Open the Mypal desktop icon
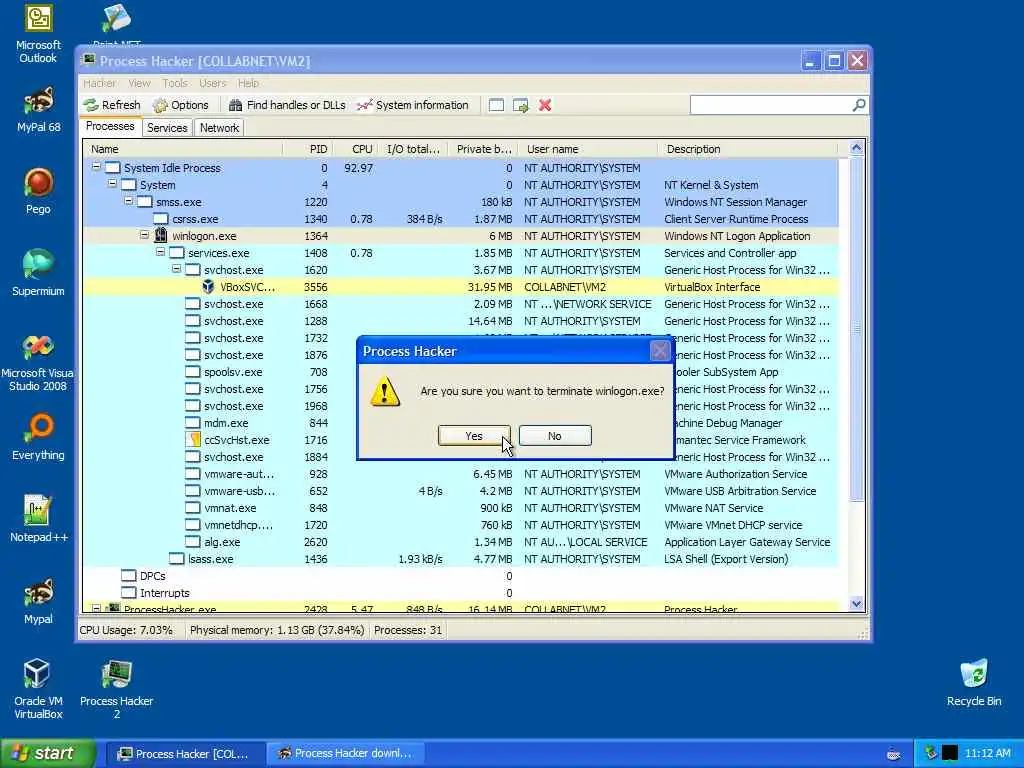Image resolution: width=1024 pixels, height=768 pixels. pyautogui.click(x=38, y=601)
